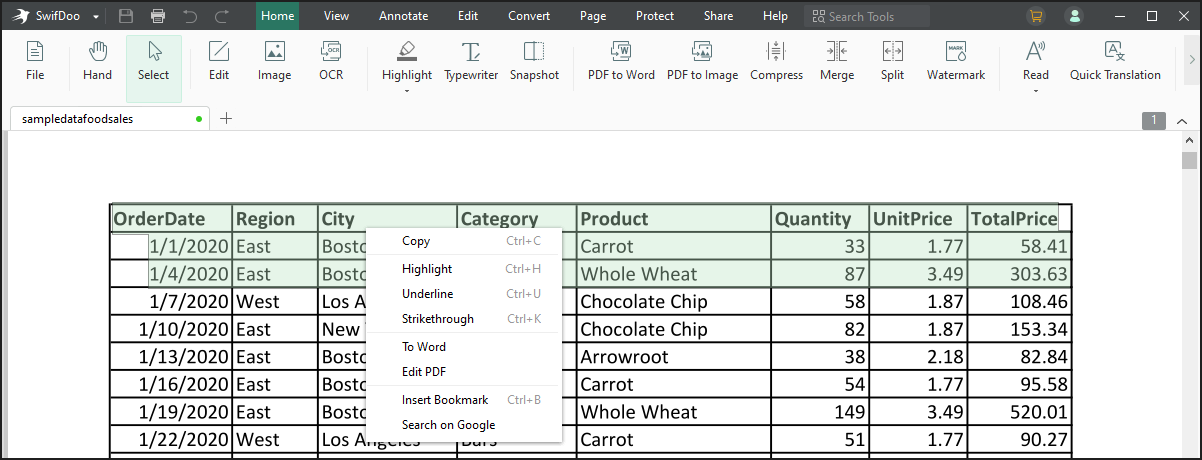Open the File tool
This screenshot has width=1202, height=460.
[x=35, y=62]
